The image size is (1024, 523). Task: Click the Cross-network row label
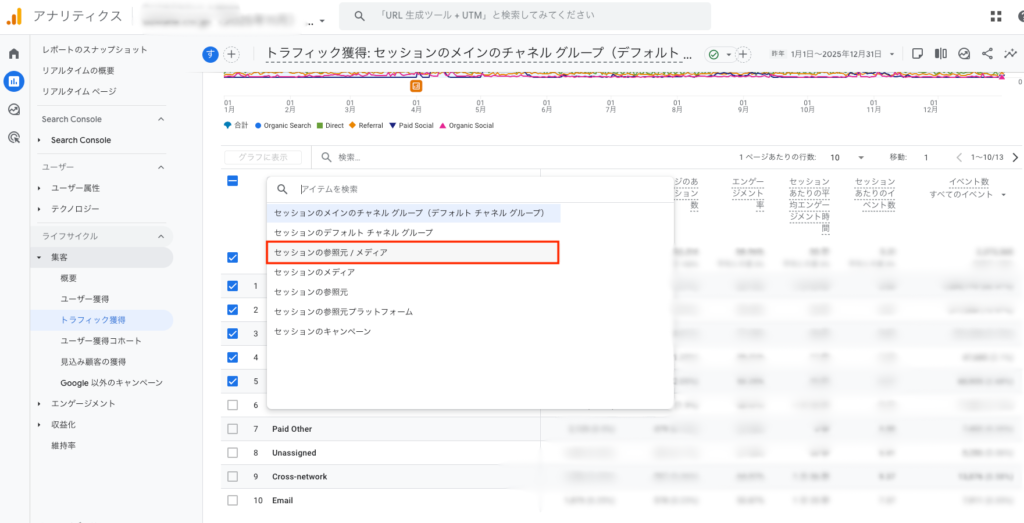[x=300, y=477]
